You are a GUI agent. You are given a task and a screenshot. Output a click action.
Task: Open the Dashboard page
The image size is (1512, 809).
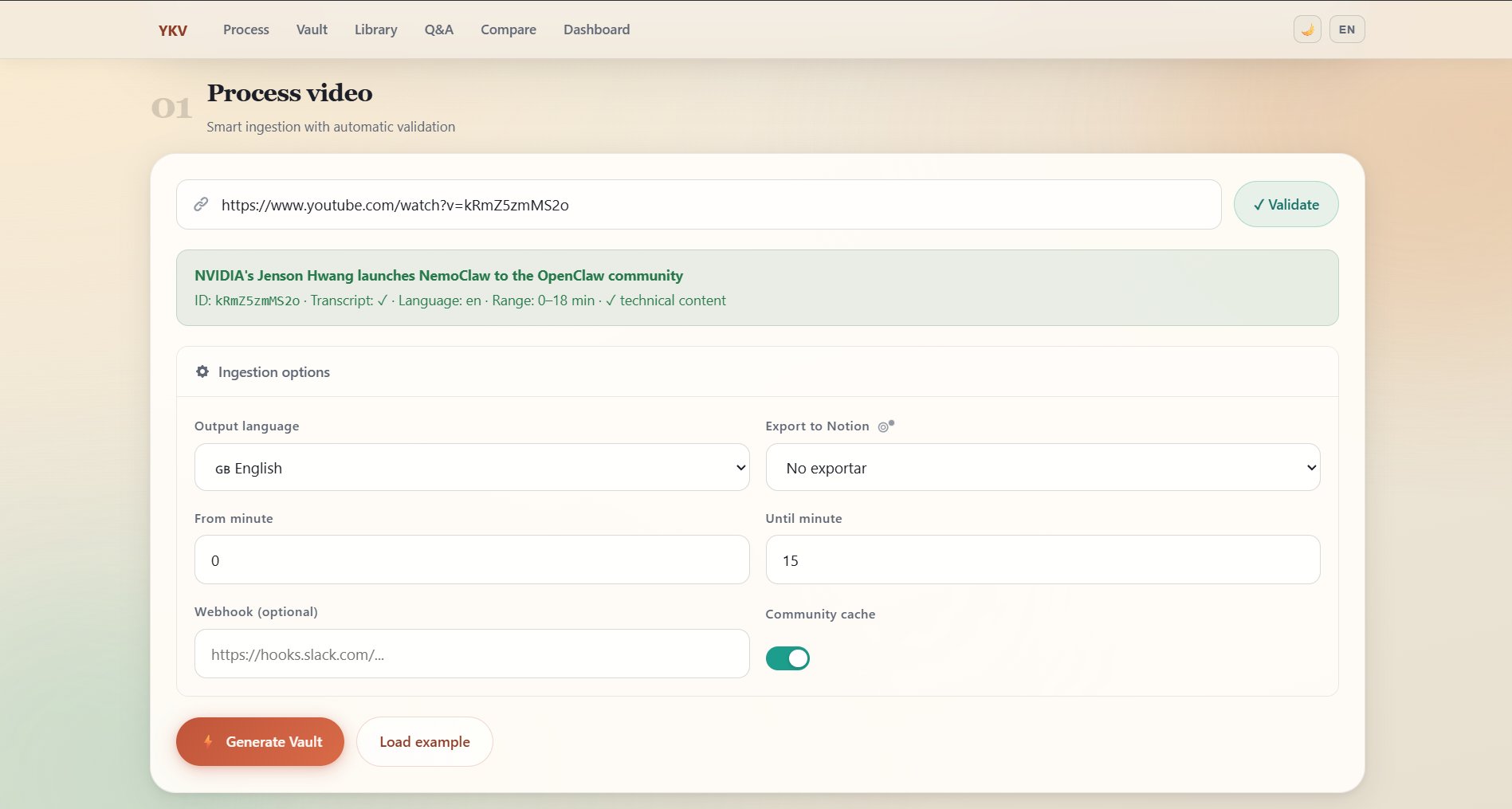(596, 29)
